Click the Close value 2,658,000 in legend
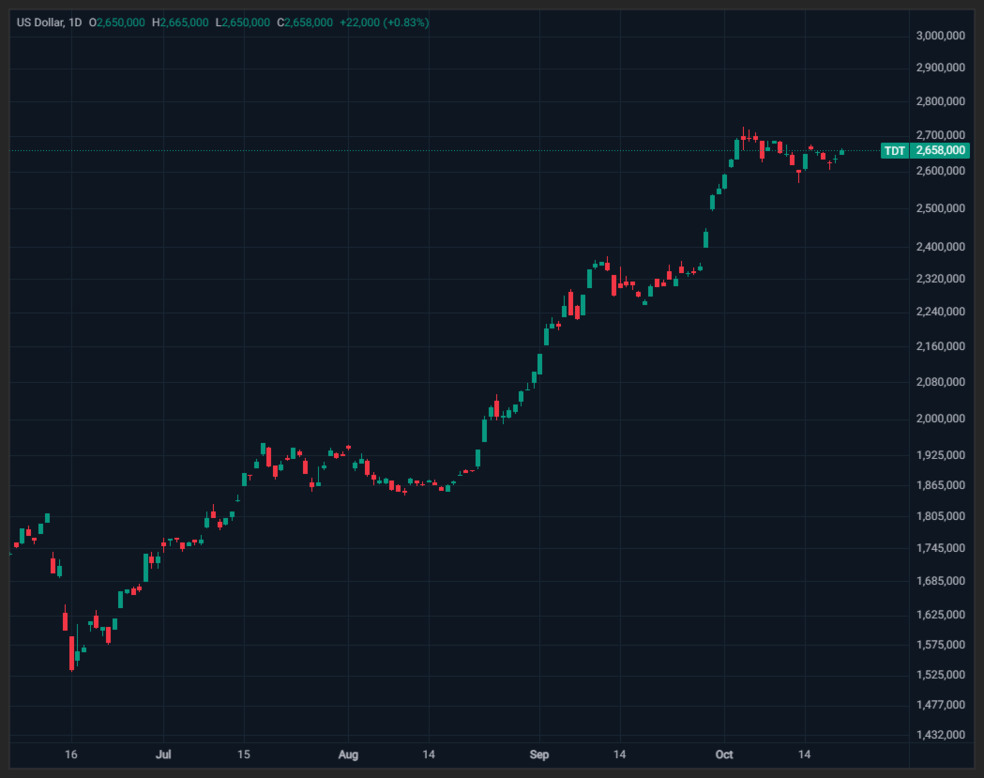 (309, 23)
